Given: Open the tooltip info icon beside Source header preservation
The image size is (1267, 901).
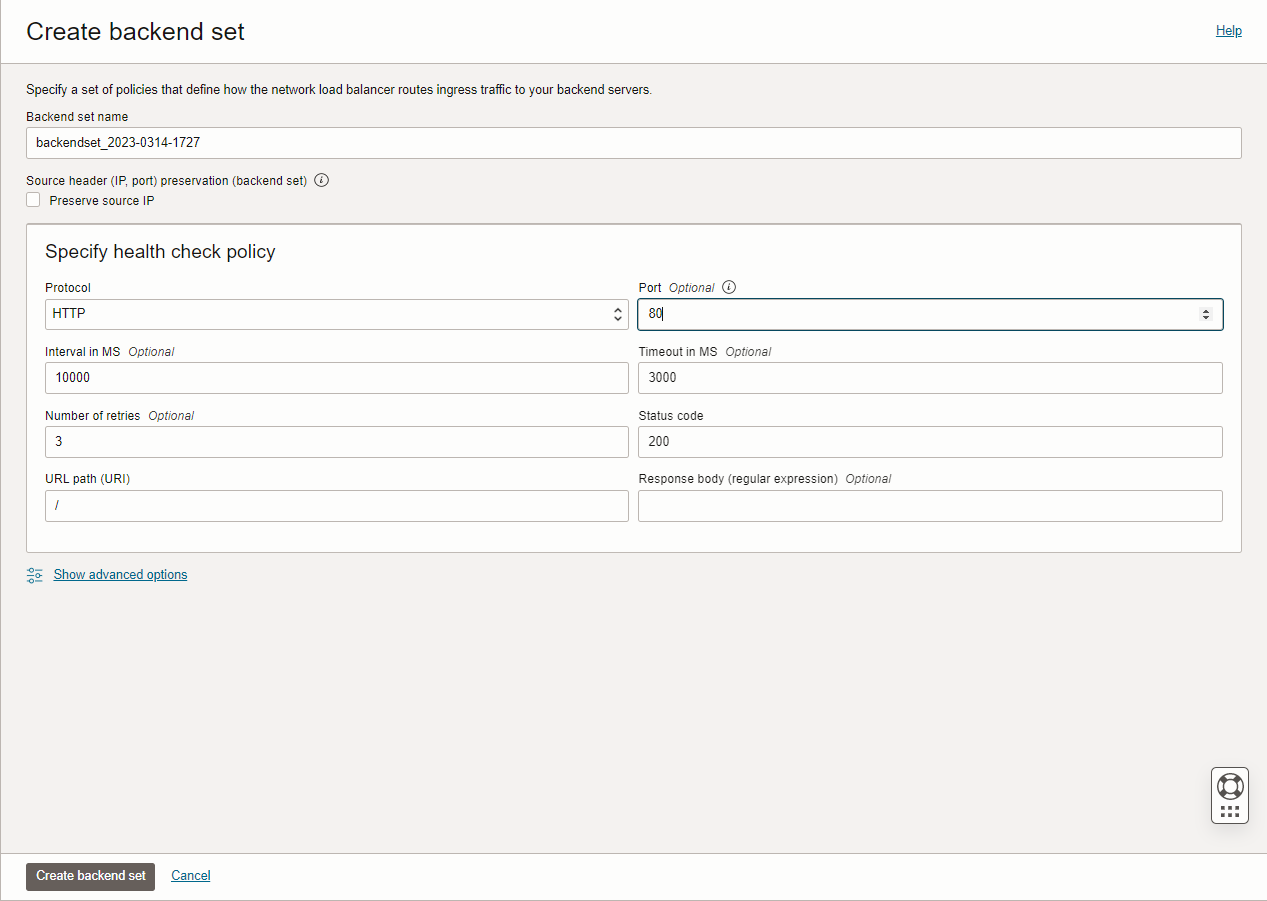Looking at the screenshot, I should coord(320,181).
